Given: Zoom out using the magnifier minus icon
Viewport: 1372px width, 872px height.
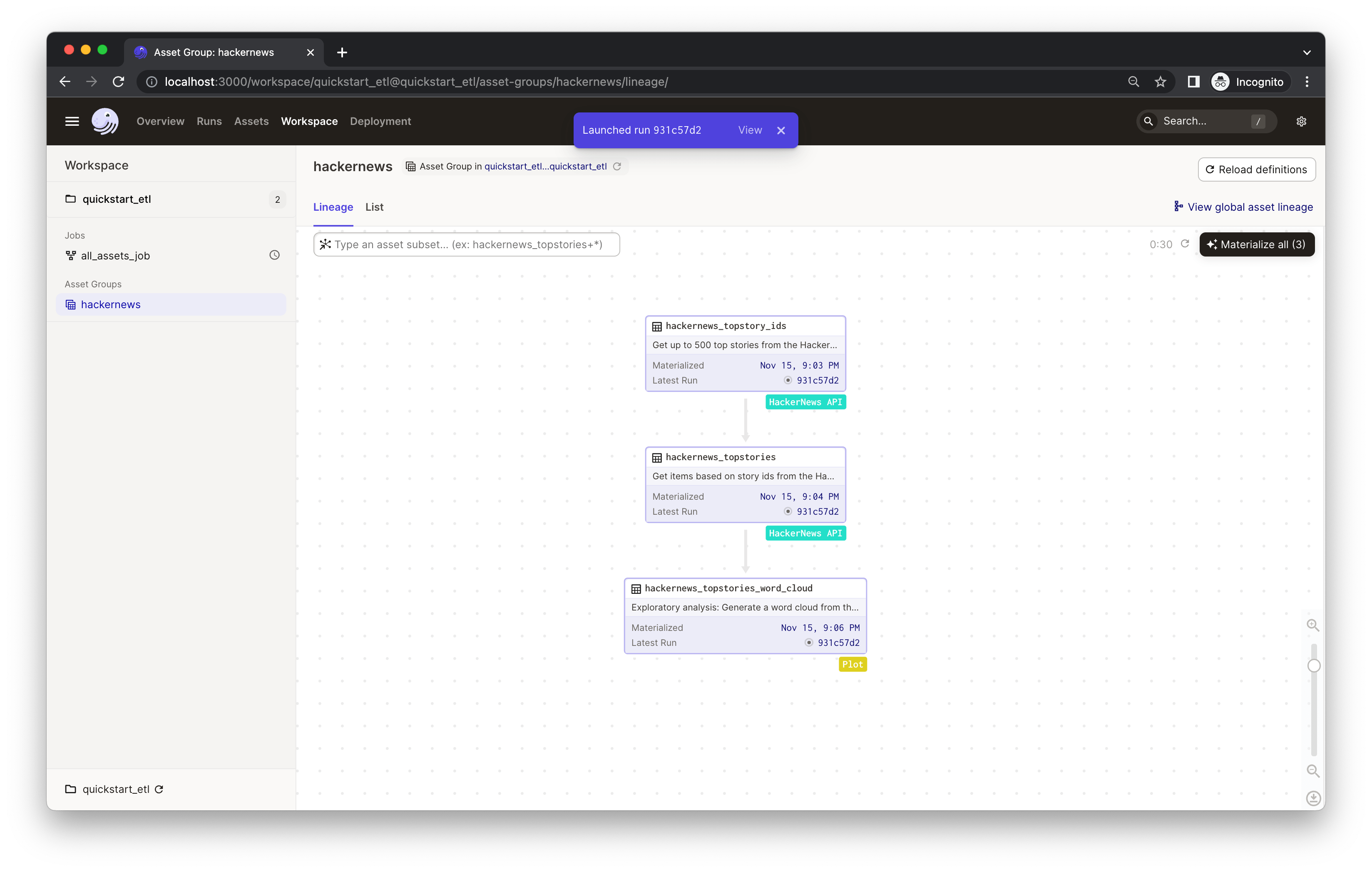Looking at the screenshot, I should [1313, 771].
